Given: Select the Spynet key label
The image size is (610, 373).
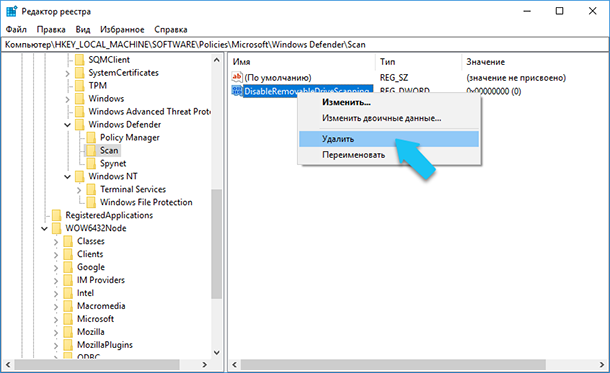Looking at the screenshot, I should click(113, 163).
